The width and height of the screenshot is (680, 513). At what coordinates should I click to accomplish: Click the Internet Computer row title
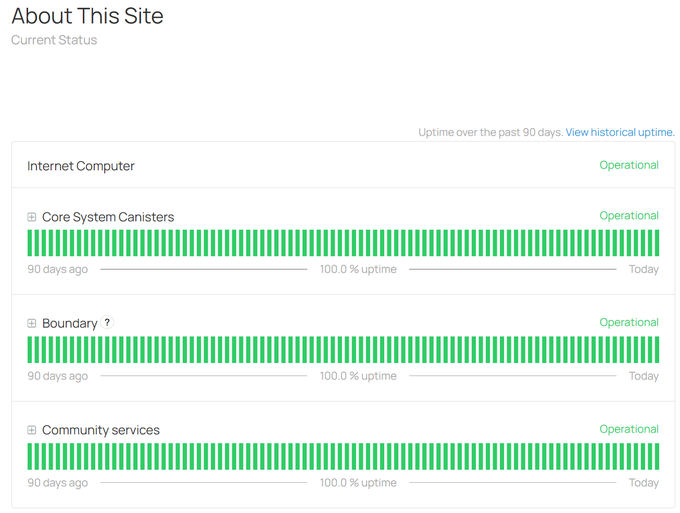coord(81,166)
